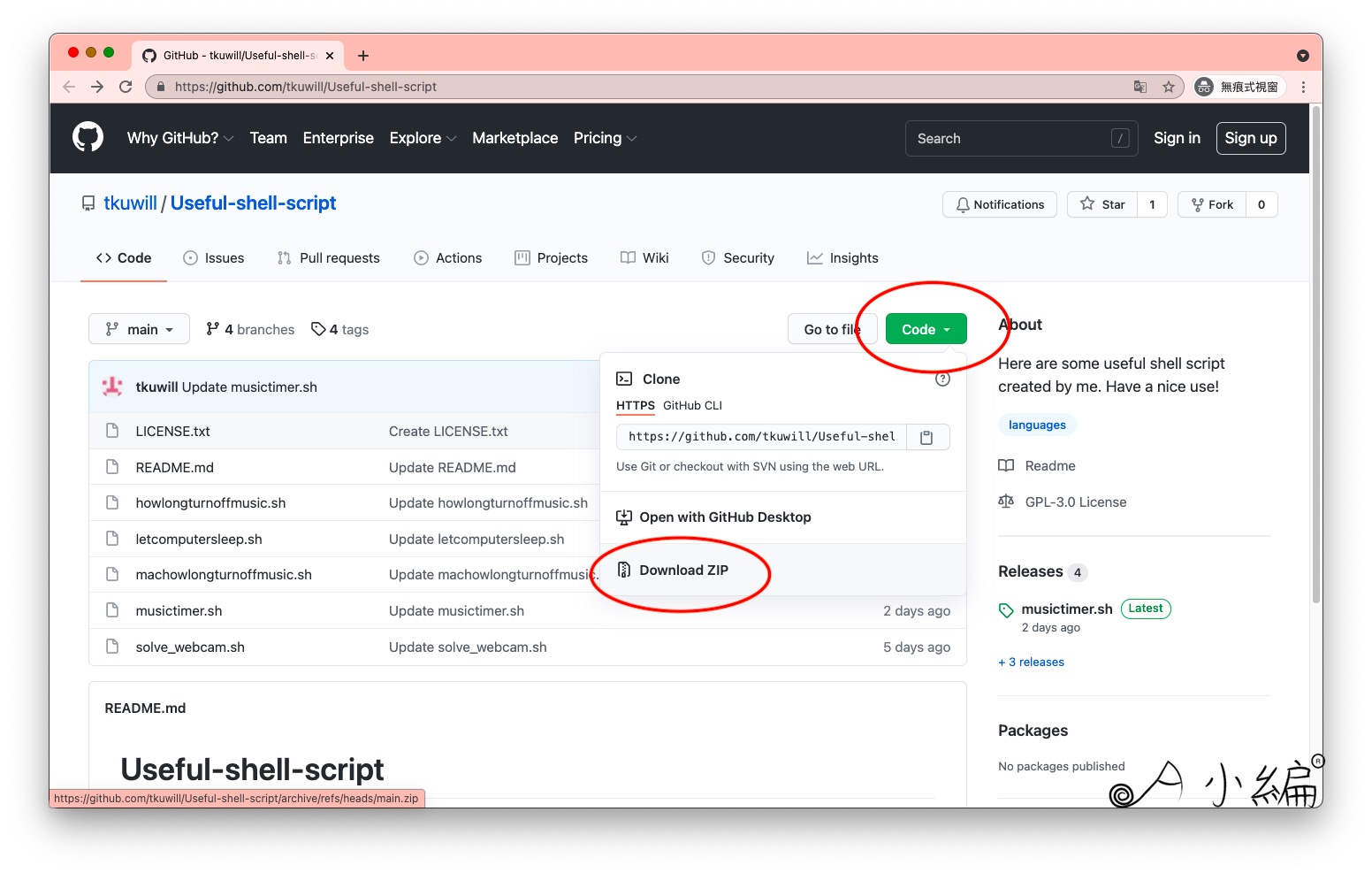
Task: Open howlongturnoffmusic.sh file
Action: click(210, 503)
